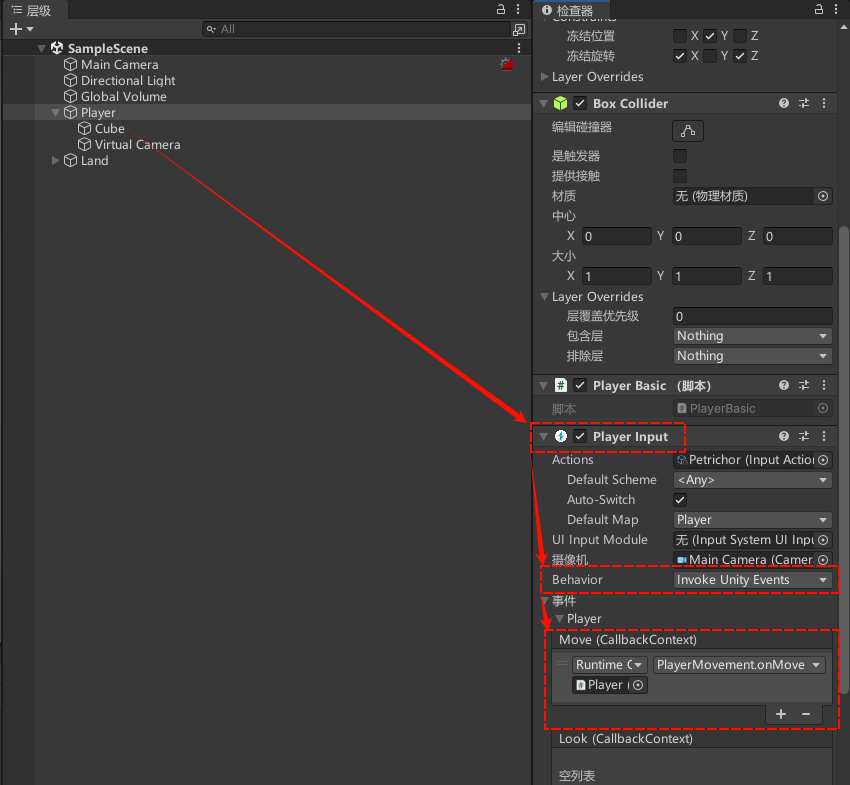The image size is (850, 785).
Task: Open the Inspector panel options menu
Action: [836, 9]
